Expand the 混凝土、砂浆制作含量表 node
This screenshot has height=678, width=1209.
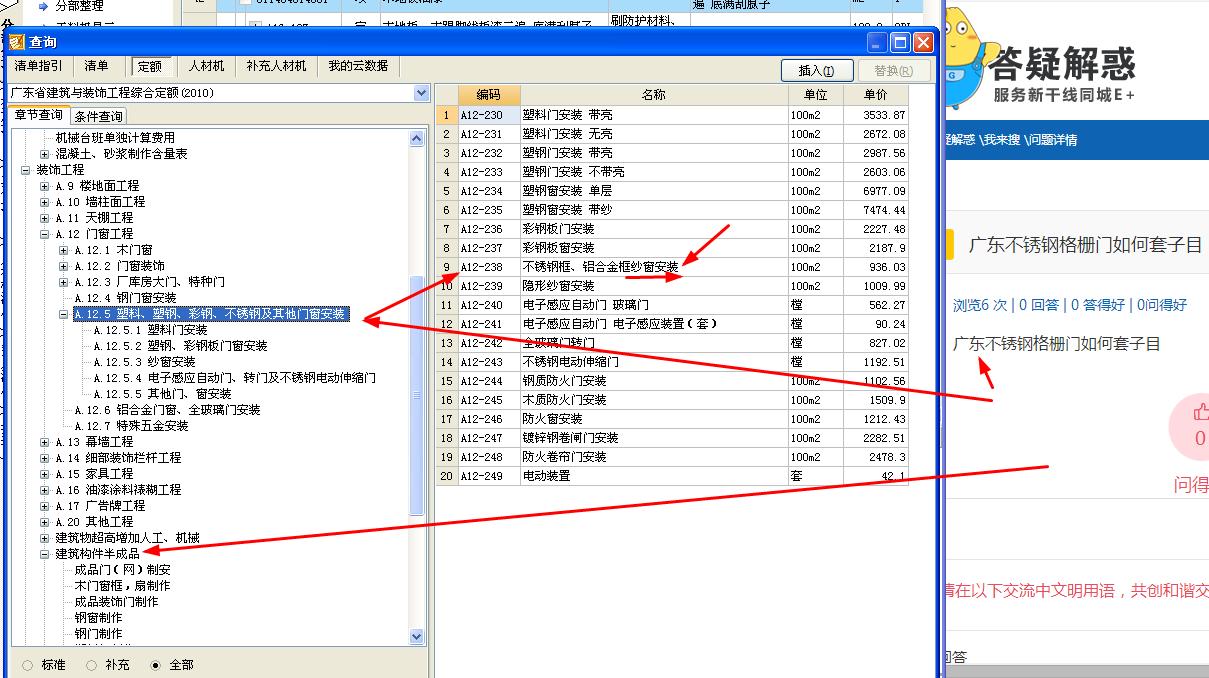[44, 154]
